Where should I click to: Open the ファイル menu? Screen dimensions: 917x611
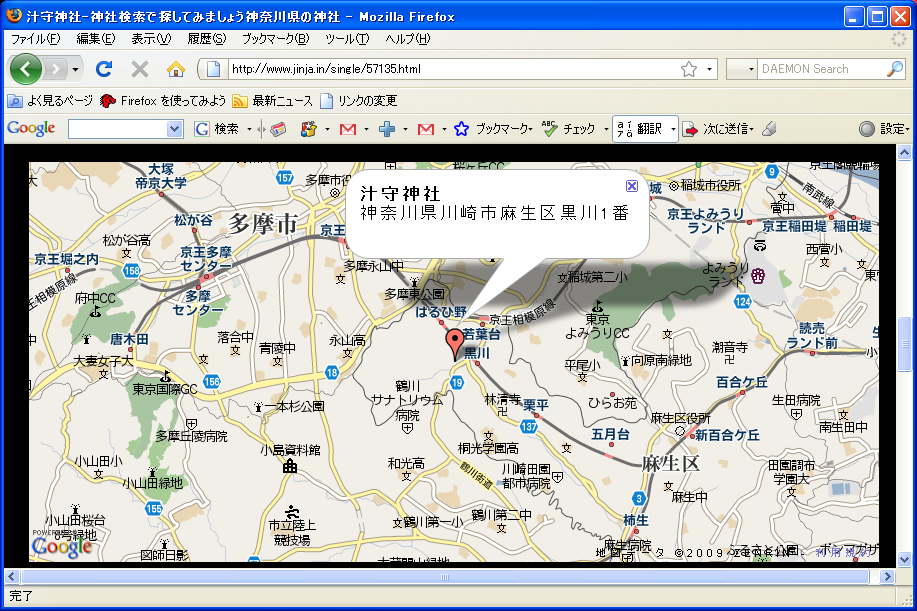pyautogui.click(x=35, y=39)
